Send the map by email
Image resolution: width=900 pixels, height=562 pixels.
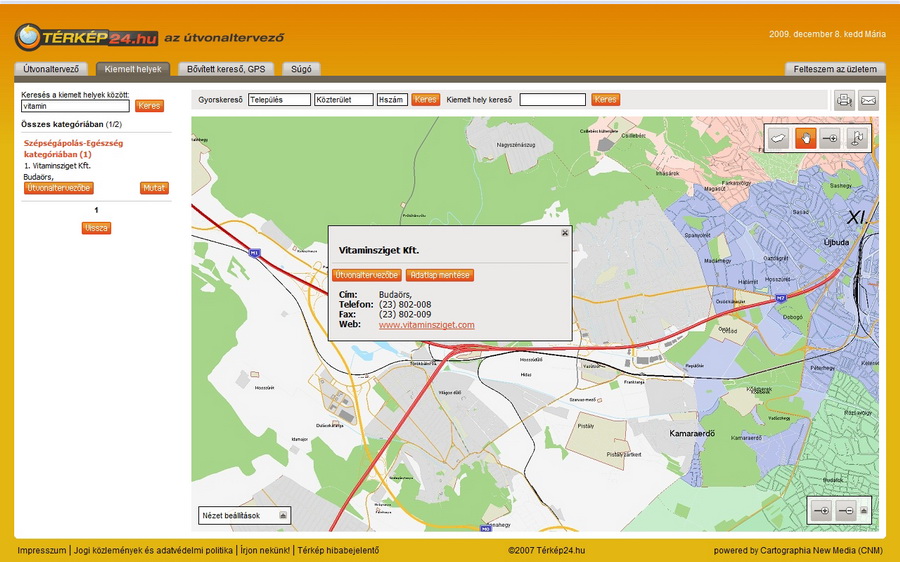pos(868,100)
